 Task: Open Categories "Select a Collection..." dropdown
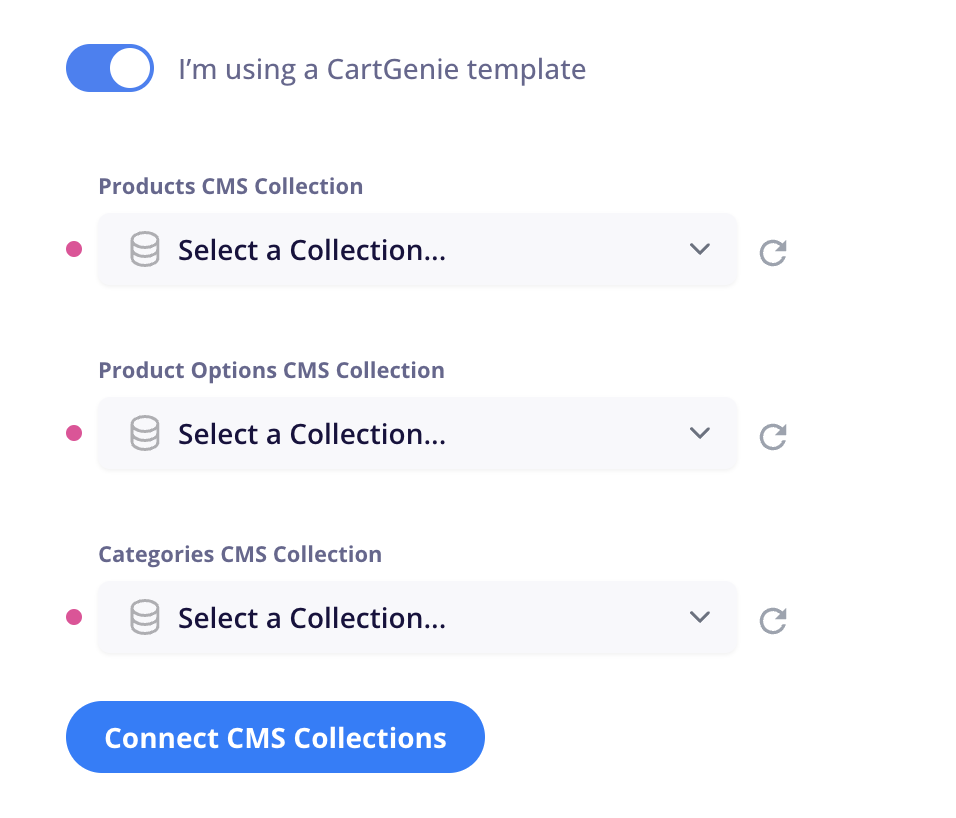coord(418,618)
